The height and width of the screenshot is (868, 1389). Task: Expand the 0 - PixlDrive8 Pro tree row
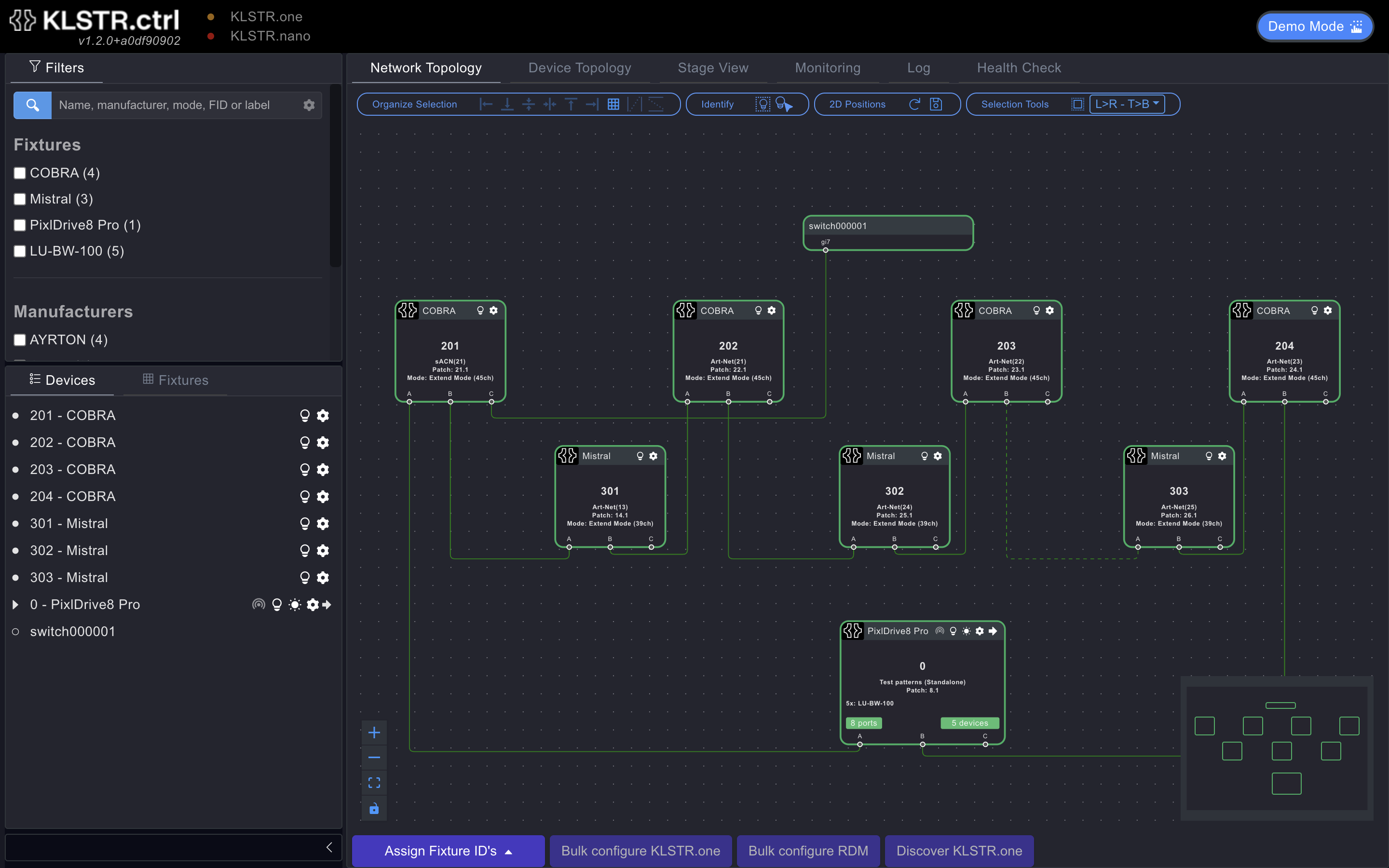pos(15,605)
